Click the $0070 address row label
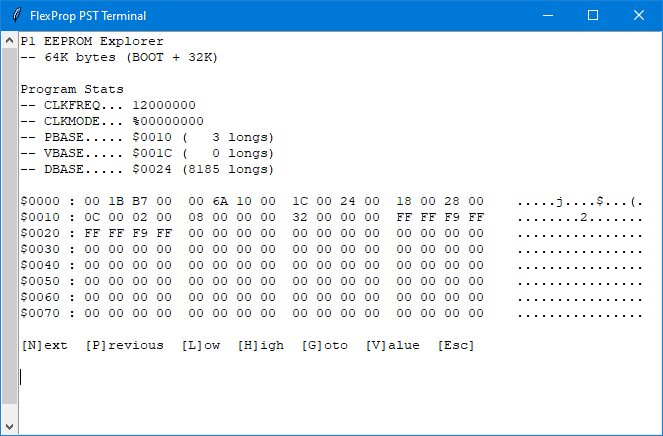 point(40,313)
